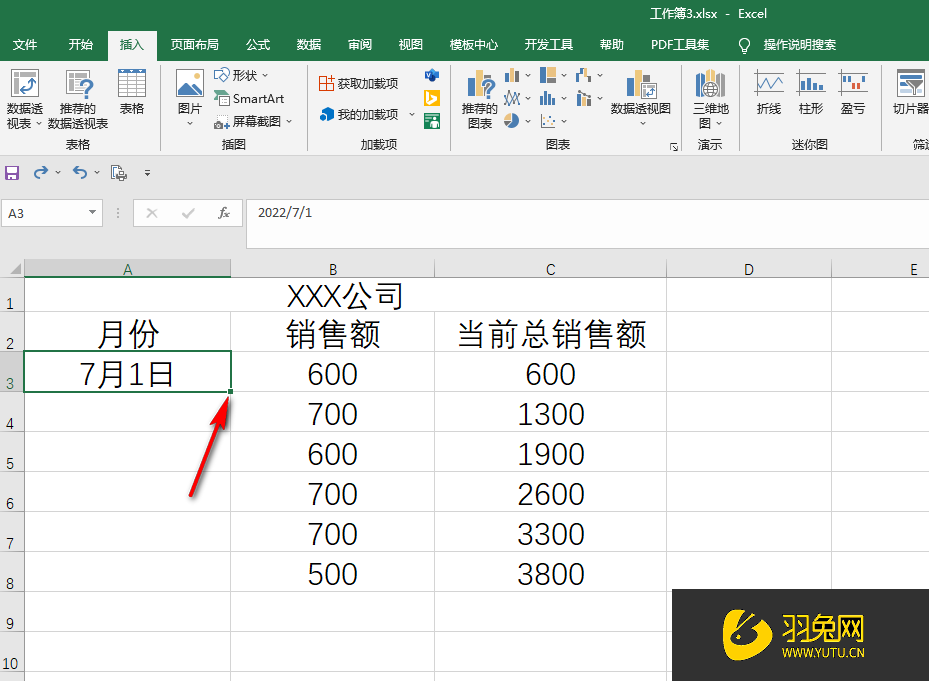Click the Tell Me search (操作说明搜索)

click(x=788, y=45)
